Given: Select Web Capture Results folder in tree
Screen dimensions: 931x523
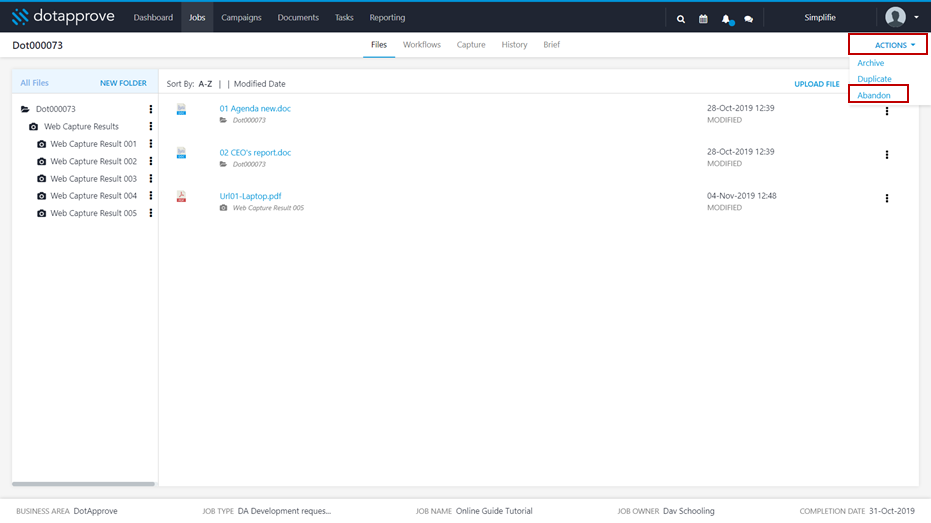Looking at the screenshot, I should point(81,126).
